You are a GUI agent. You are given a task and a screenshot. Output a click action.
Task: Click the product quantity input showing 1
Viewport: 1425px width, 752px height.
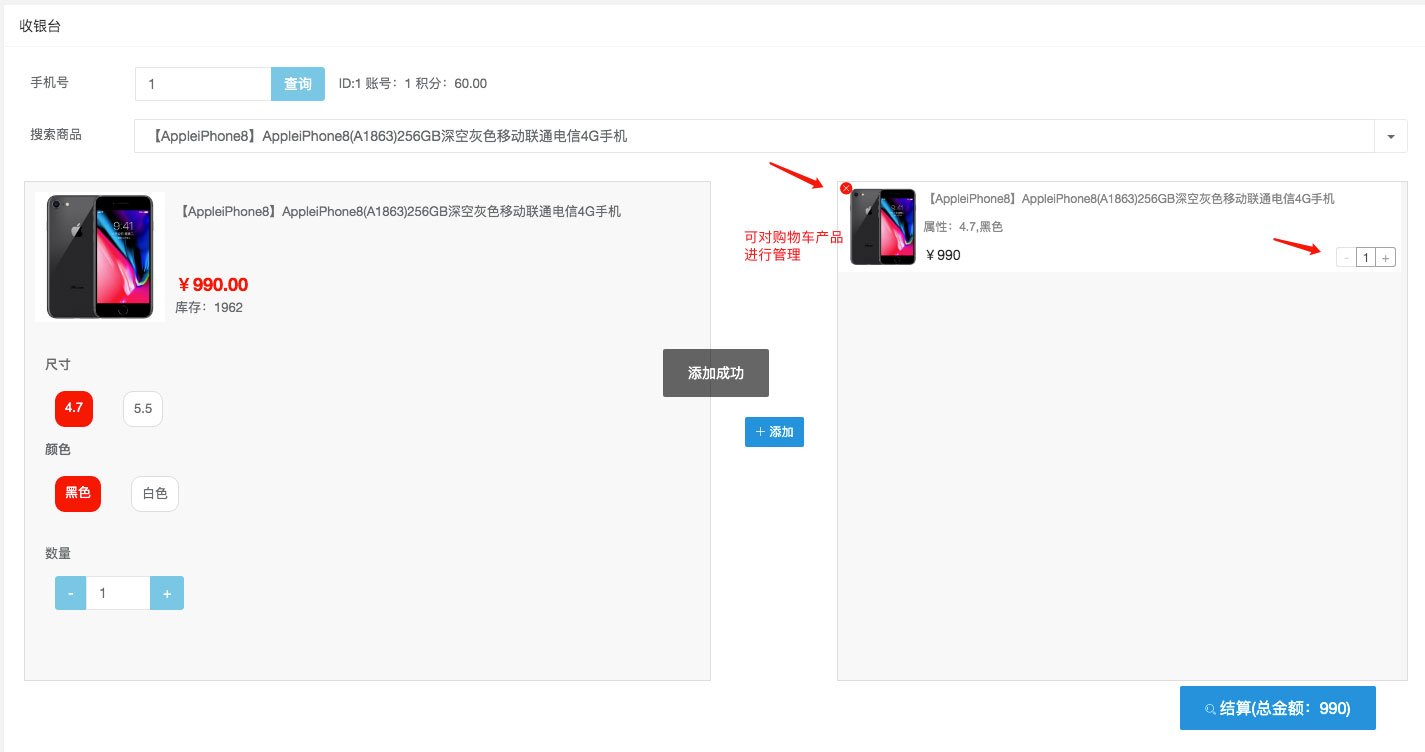coord(118,593)
